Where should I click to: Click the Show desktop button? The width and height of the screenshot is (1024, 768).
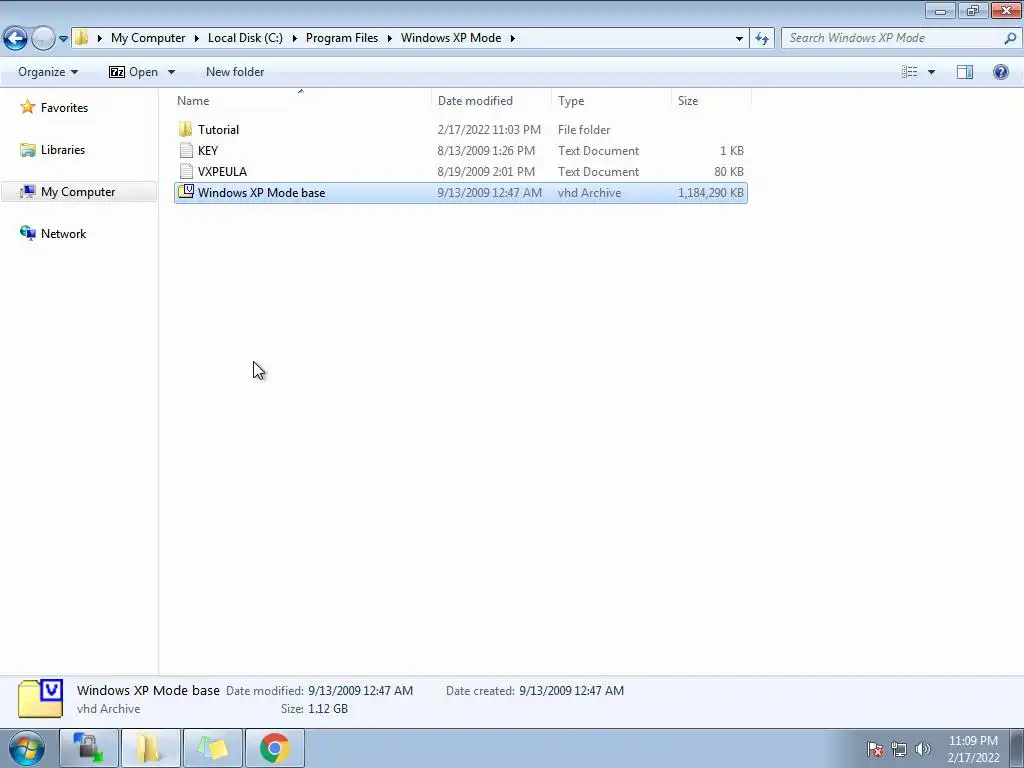point(1016,748)
